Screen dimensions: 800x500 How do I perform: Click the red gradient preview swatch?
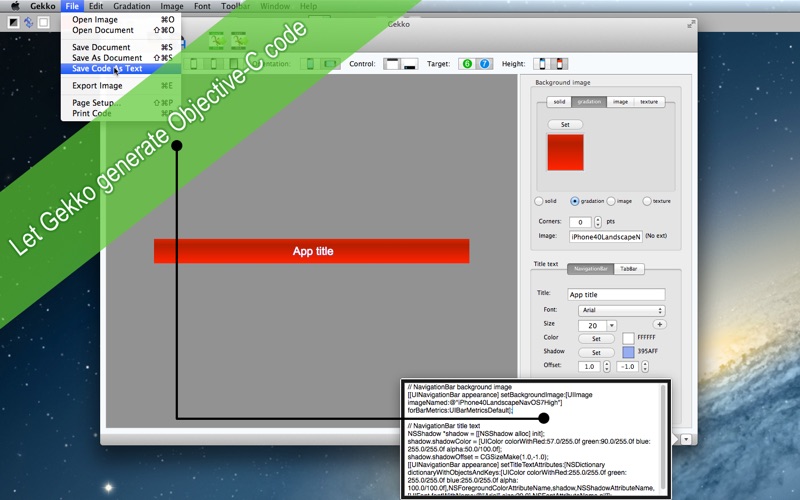click(565, 153)
